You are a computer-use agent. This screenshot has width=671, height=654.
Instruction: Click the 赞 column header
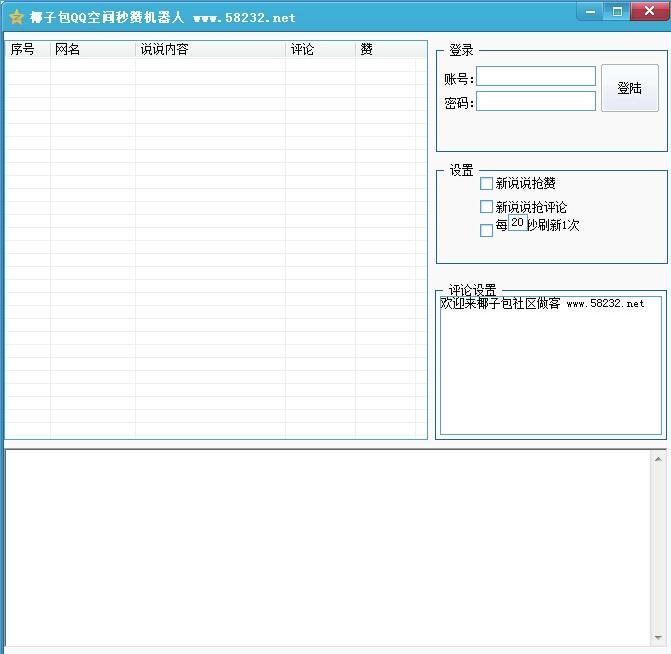(x=385, y=50)
